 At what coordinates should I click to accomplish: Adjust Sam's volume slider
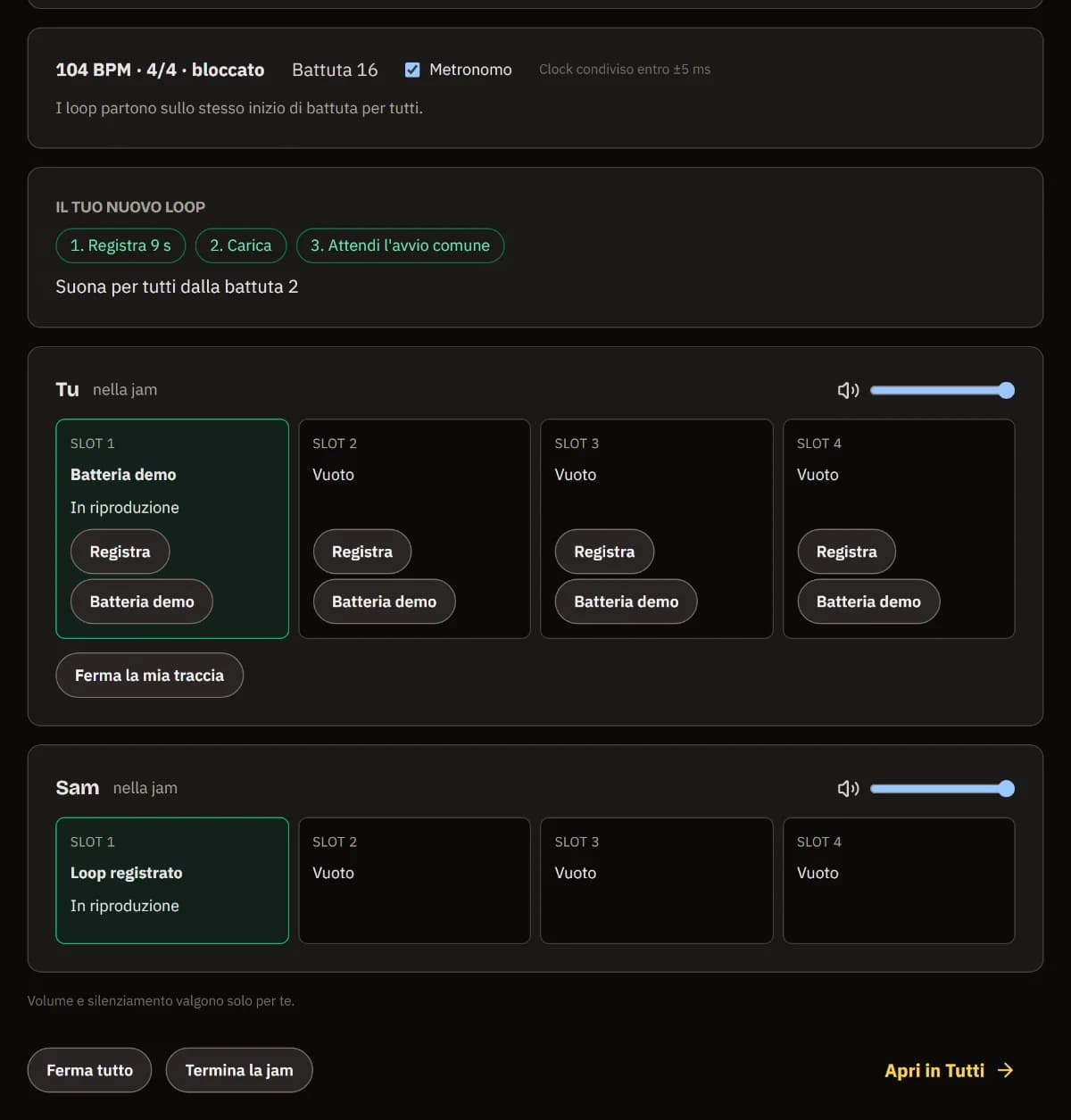[x=942, y=788]
